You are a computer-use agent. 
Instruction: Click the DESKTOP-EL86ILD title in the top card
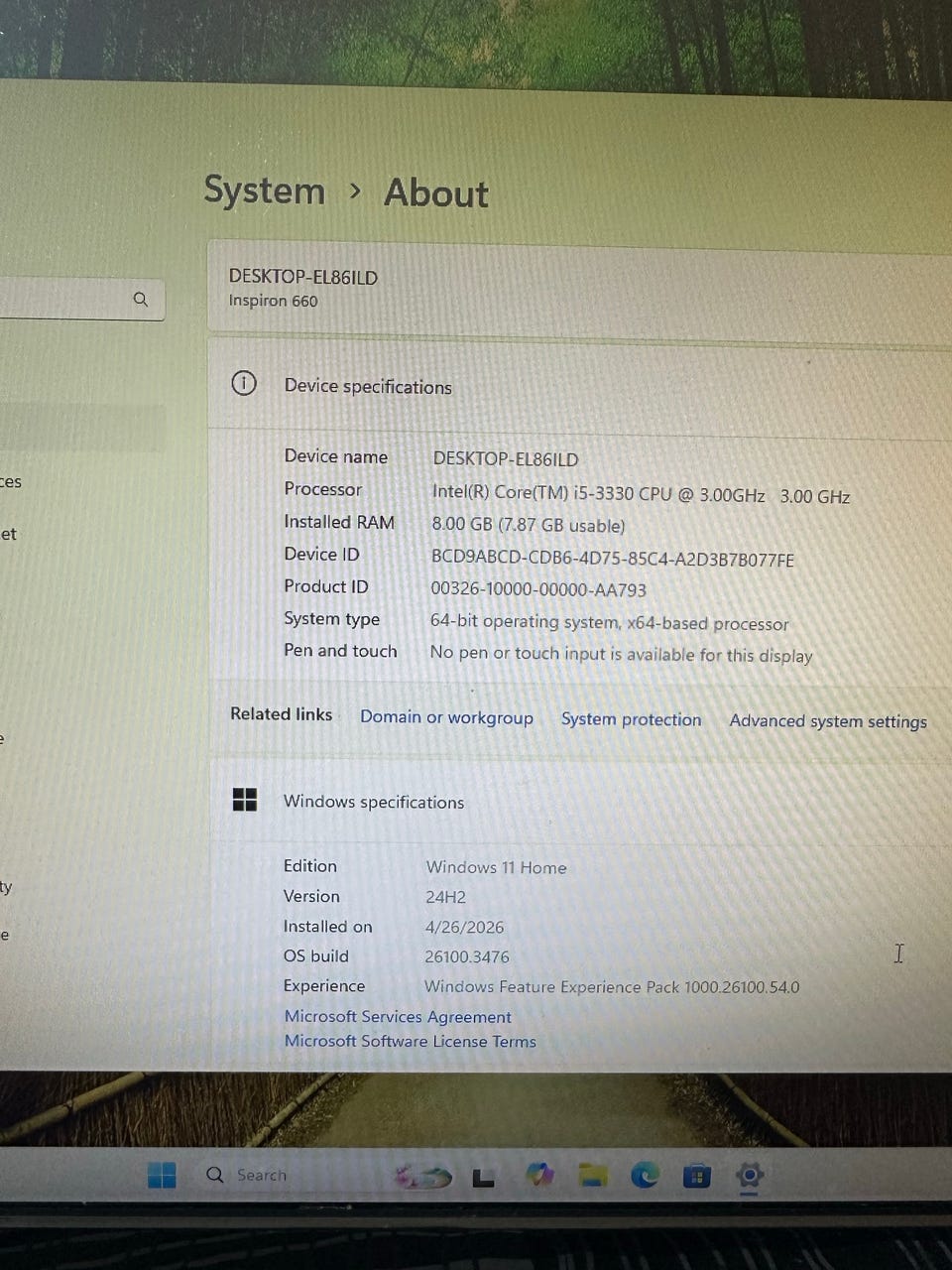303,277
